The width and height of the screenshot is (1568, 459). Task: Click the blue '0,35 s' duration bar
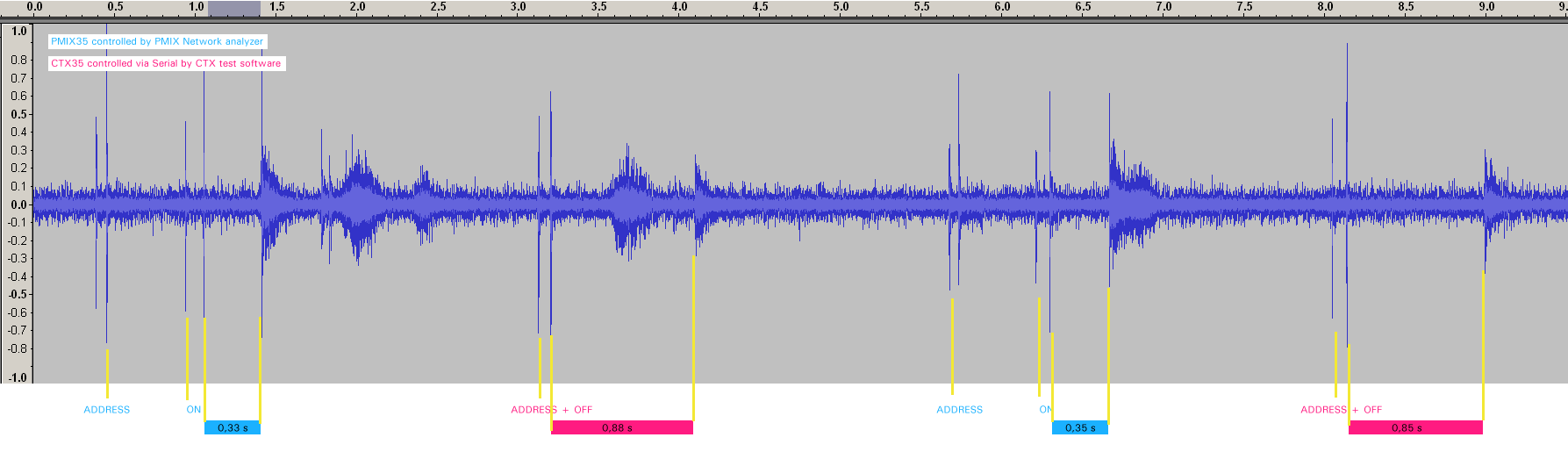pos(1080,427)
